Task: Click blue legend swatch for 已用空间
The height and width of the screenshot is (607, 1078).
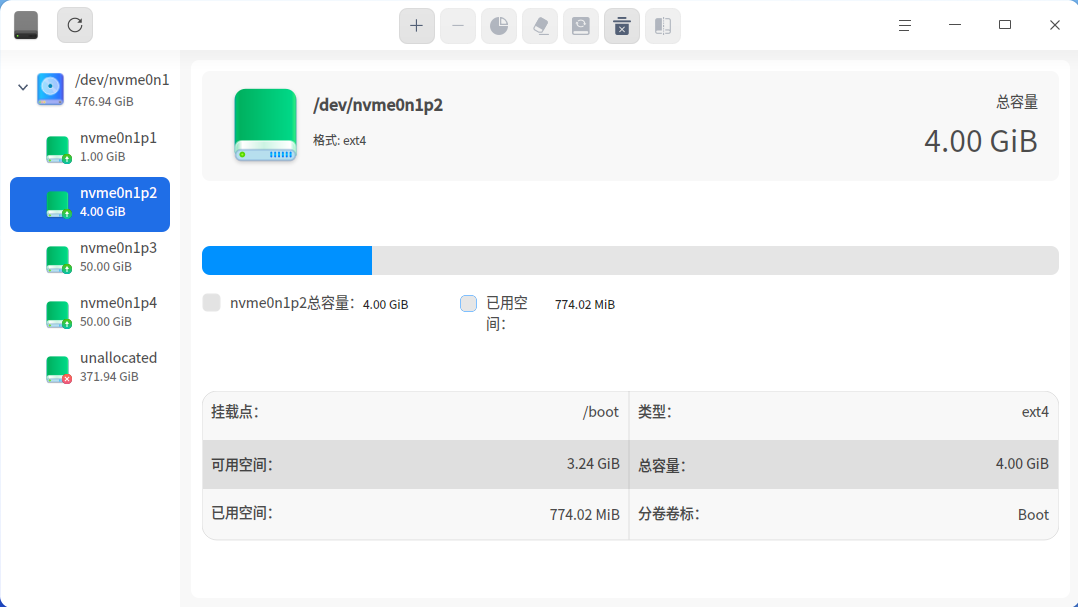Action: [468, 303]
